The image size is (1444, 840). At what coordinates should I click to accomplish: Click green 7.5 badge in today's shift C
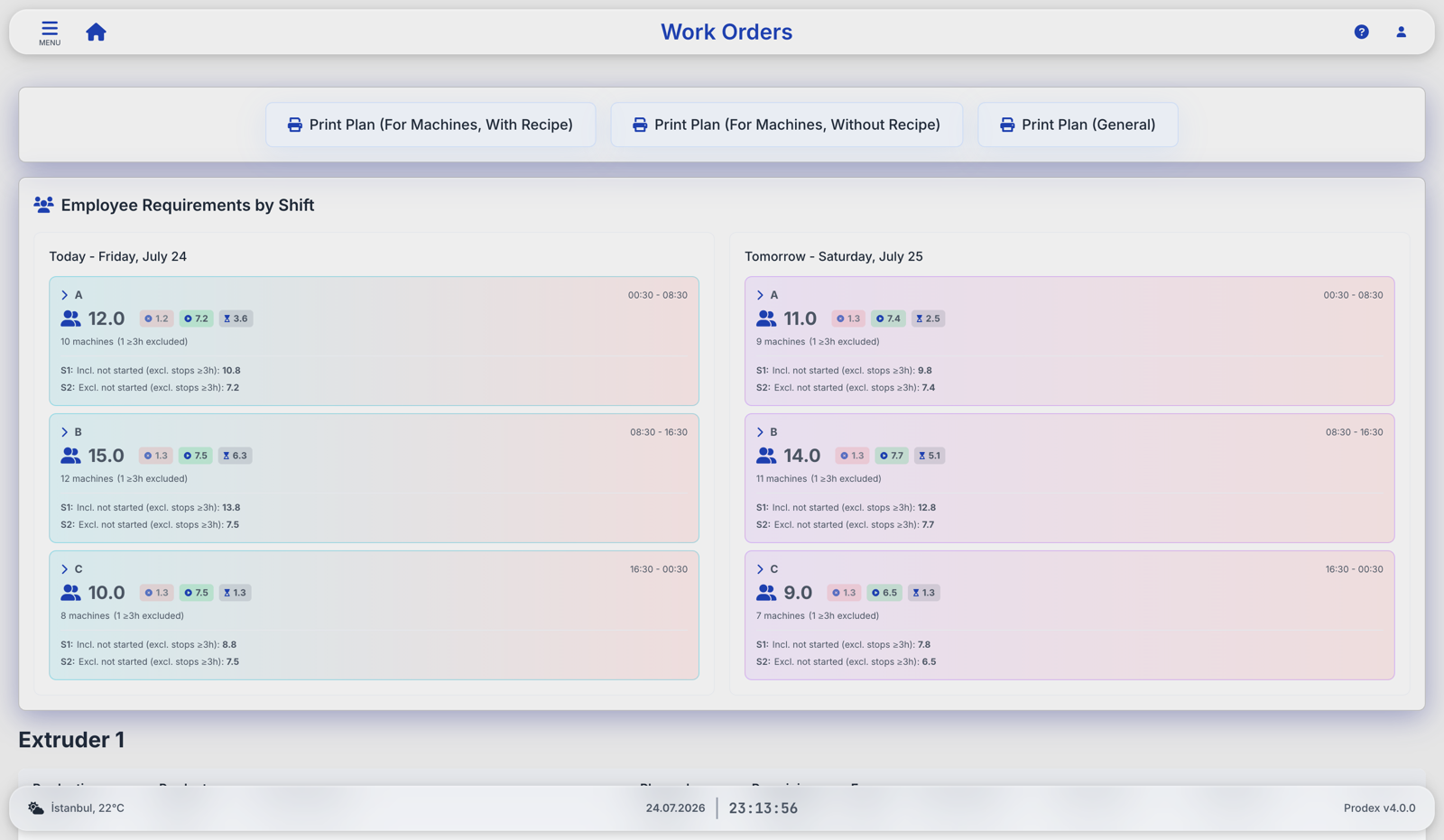[x=196, y=593]
